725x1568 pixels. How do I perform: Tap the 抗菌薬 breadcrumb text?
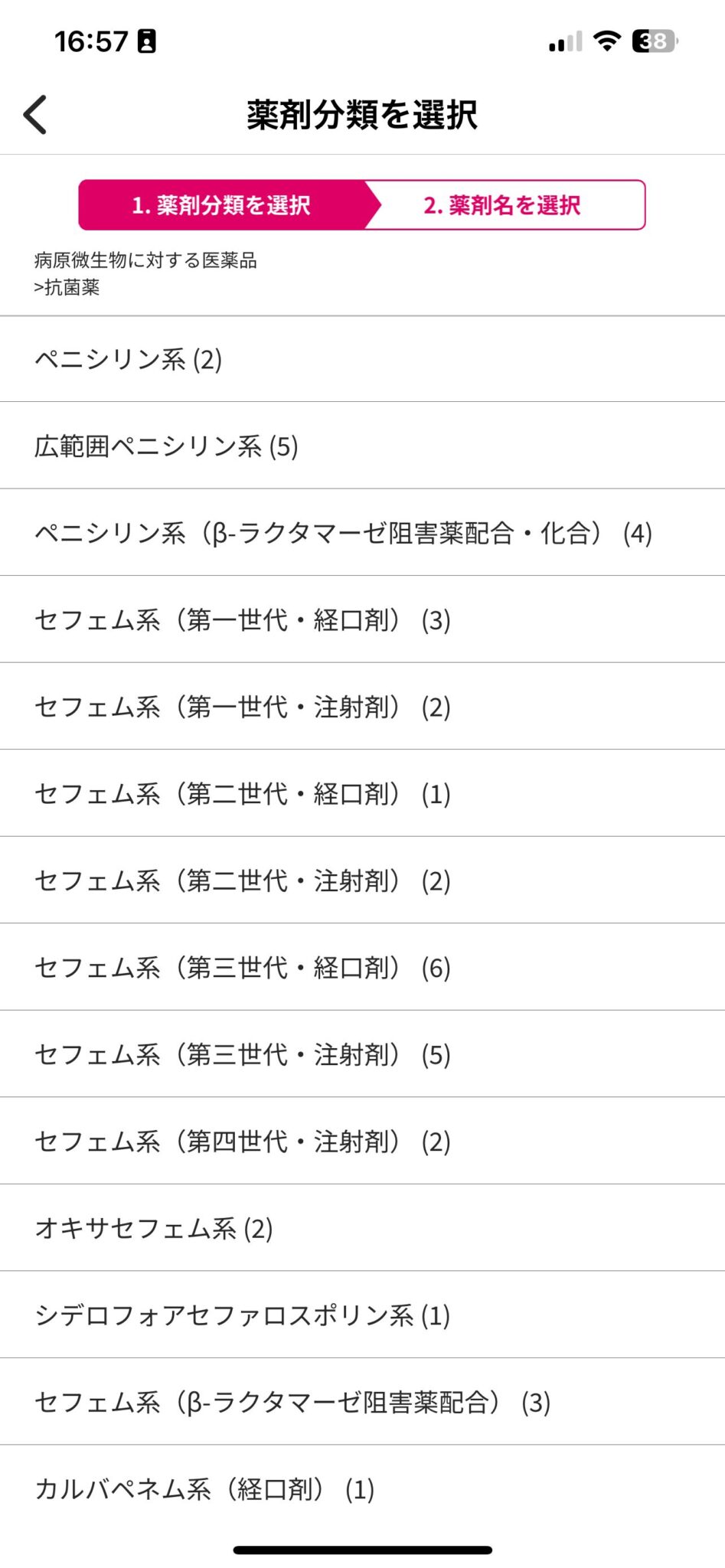(x=72, y=288)
